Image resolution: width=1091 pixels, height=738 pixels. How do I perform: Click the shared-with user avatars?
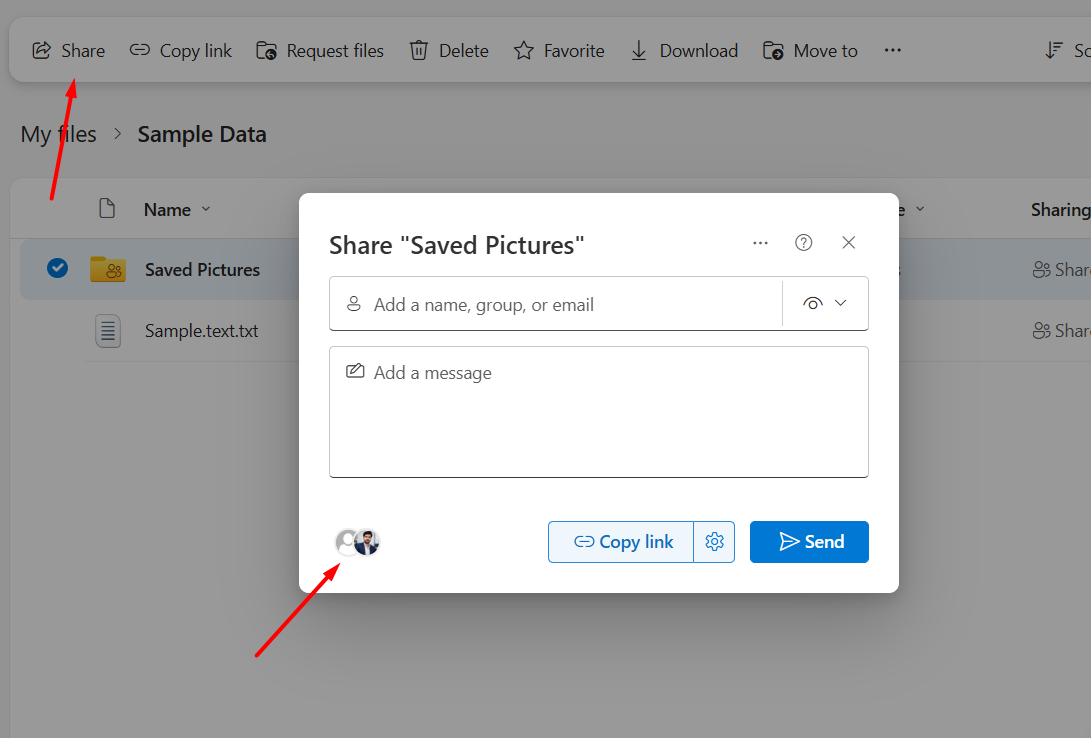pyautogui.click(x=357, y=542)
